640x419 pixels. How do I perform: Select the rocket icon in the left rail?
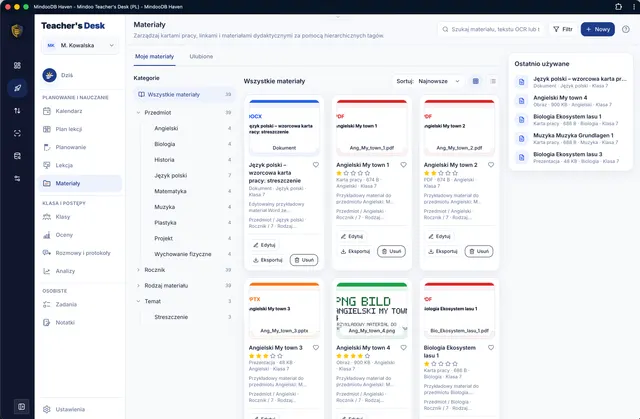coord(17,88)
